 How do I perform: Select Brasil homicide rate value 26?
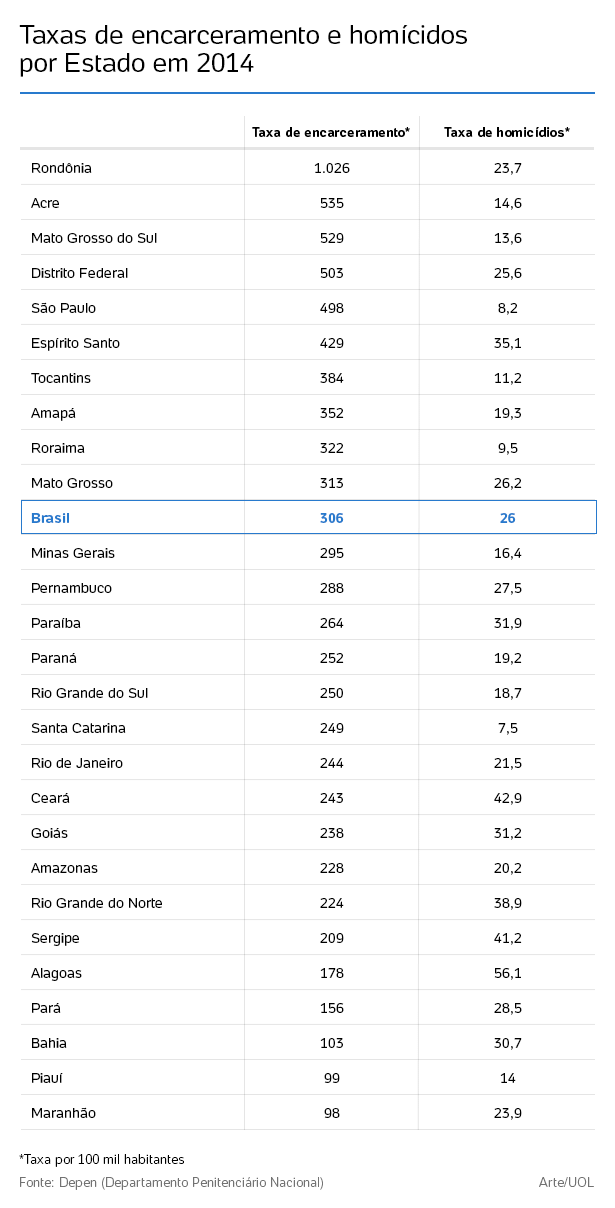pyautogui.click(x=508, y=518)
